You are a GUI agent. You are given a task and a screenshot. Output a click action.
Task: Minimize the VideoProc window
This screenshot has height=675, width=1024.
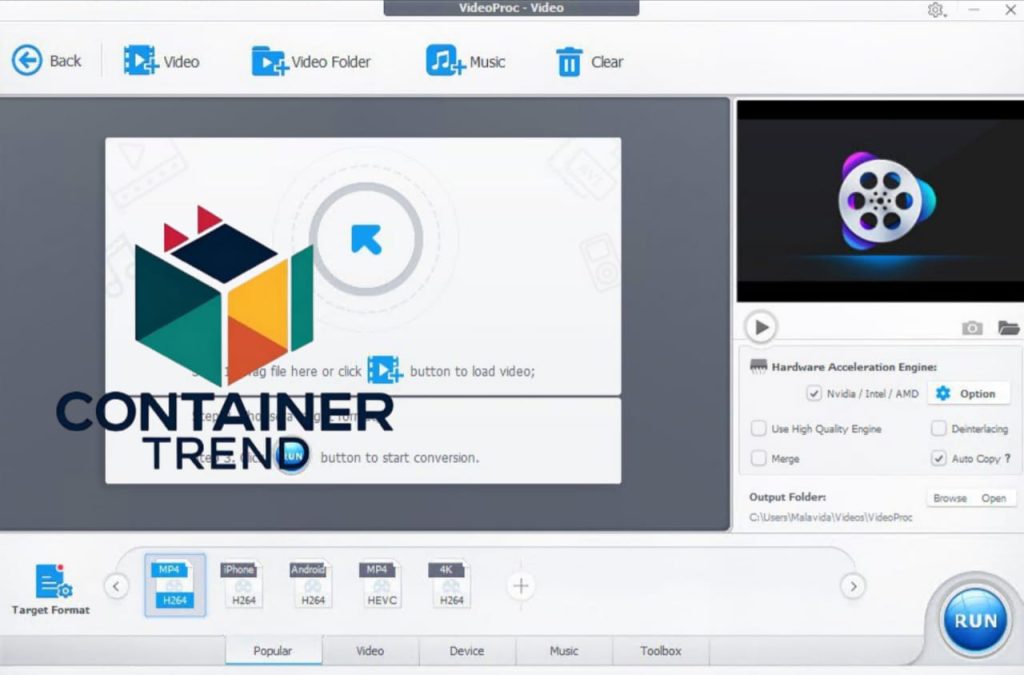pyautogui.click(x=974, y=10)
